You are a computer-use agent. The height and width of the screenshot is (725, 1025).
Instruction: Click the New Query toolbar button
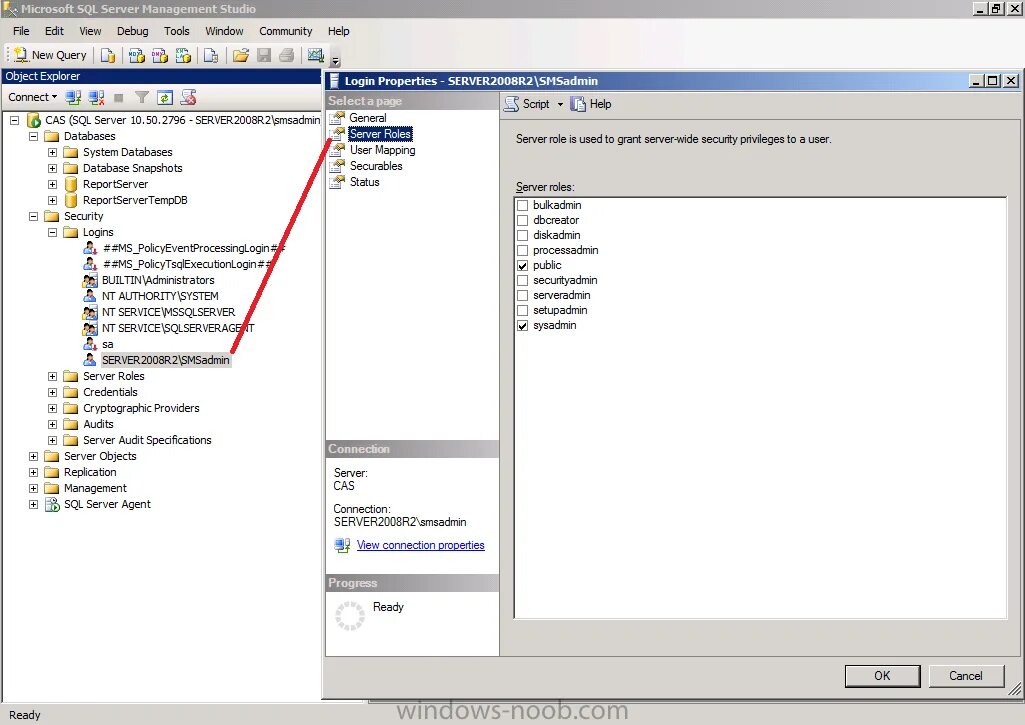click(x=50, y=55)
